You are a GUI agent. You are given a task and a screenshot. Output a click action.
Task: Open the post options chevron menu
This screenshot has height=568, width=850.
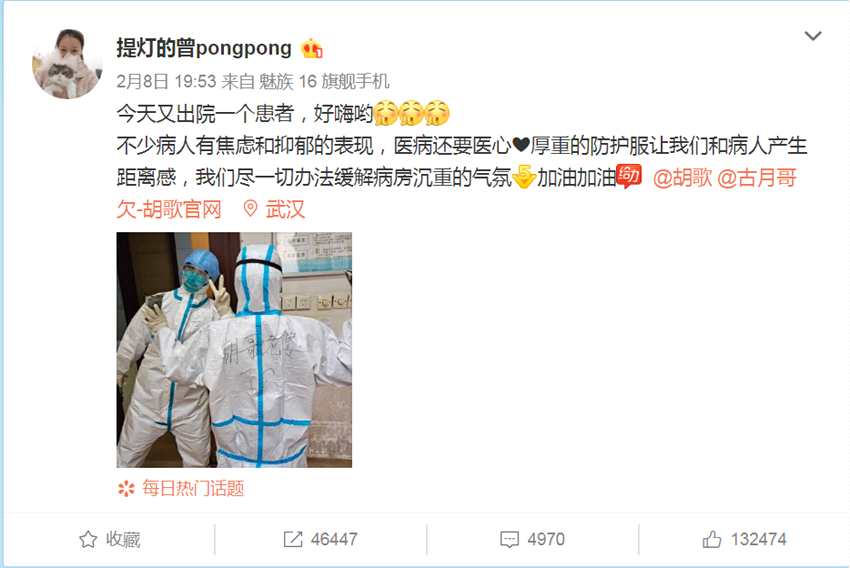[813, 36]
